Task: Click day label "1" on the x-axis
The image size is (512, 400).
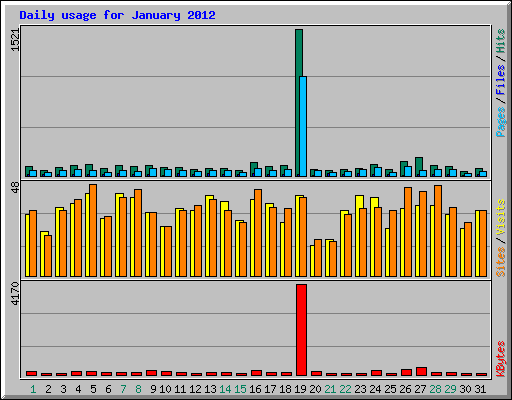Action: coord(33,389)
